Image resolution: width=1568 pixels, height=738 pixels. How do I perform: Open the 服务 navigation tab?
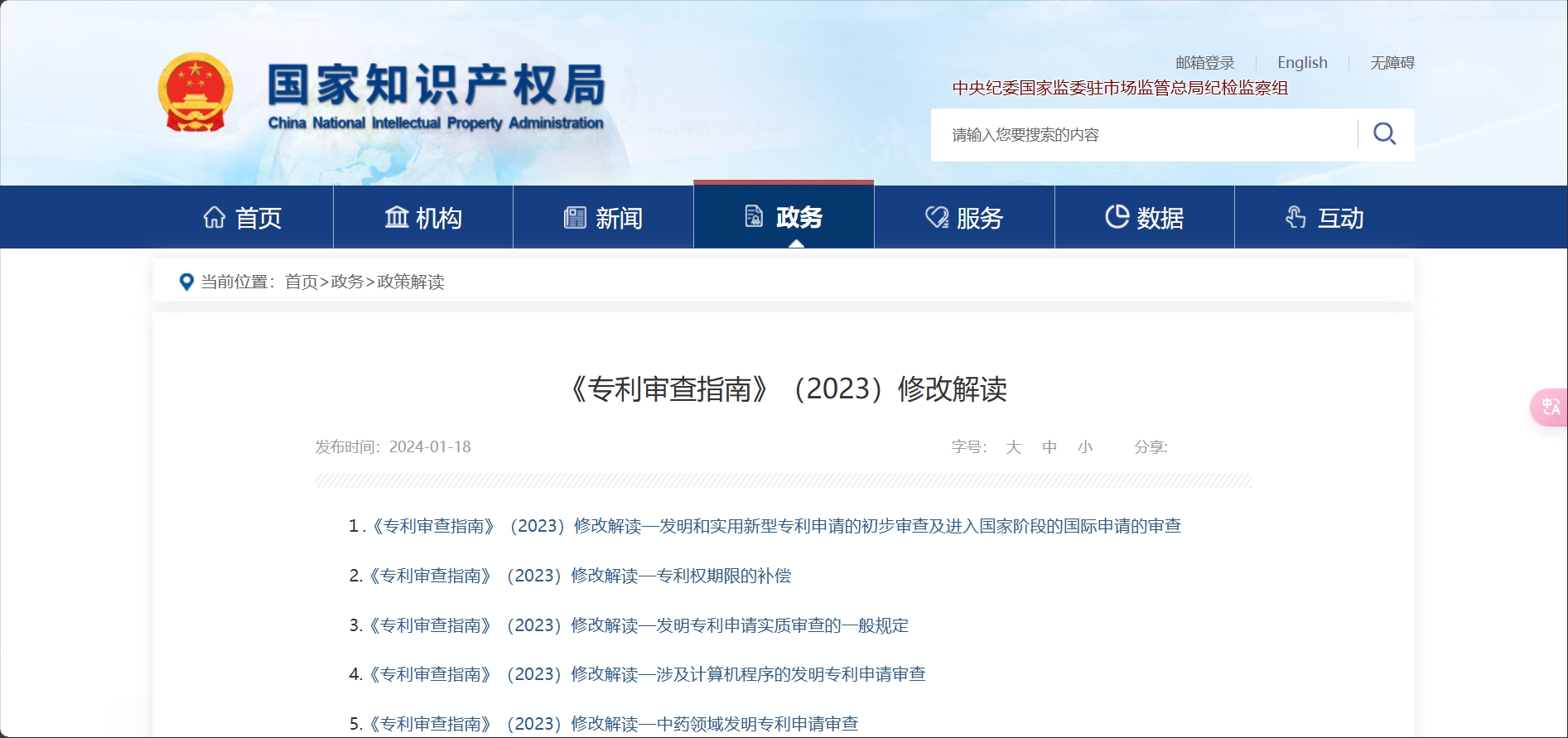point(964,217)
